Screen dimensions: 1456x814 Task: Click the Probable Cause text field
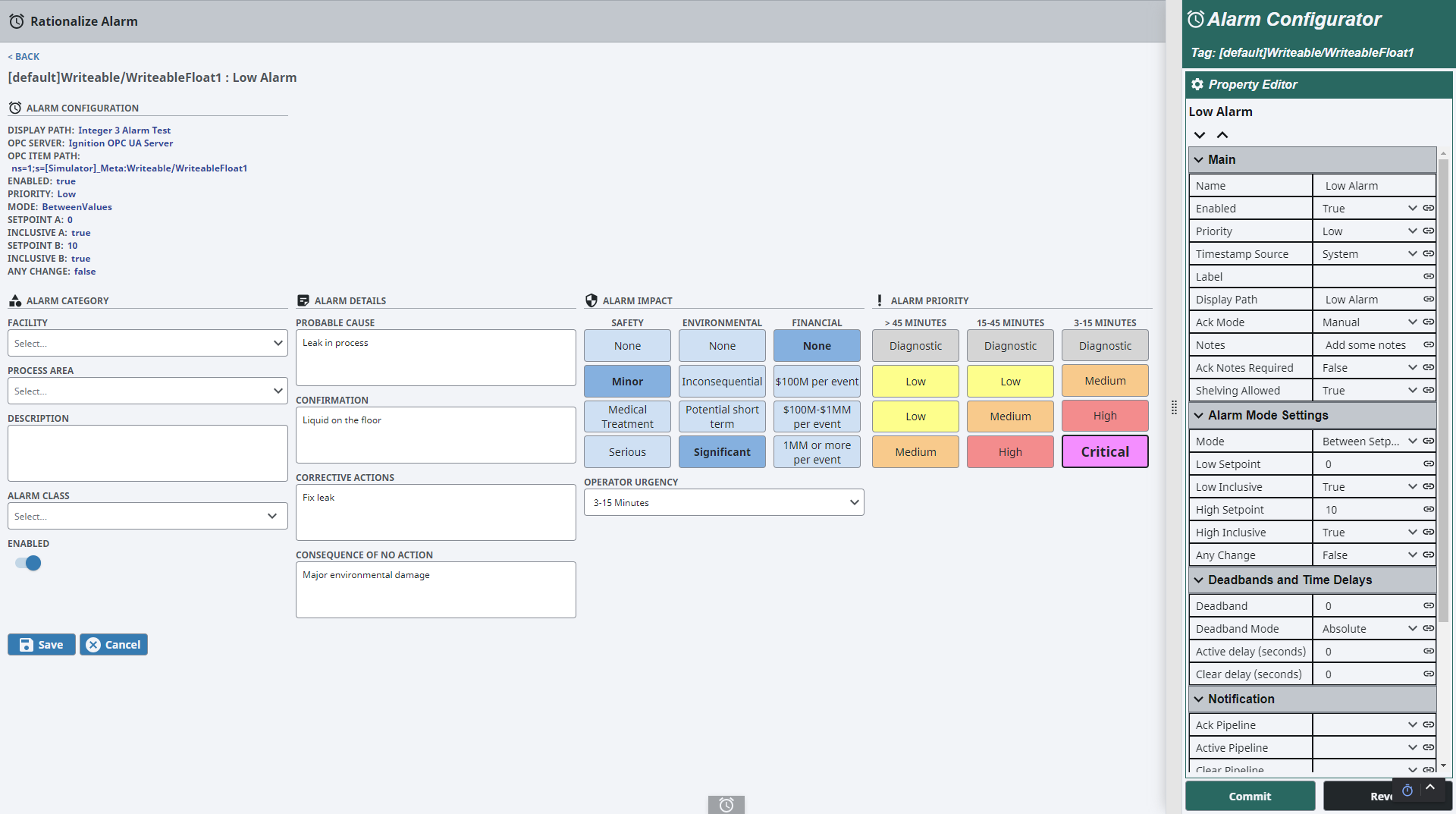436,357
